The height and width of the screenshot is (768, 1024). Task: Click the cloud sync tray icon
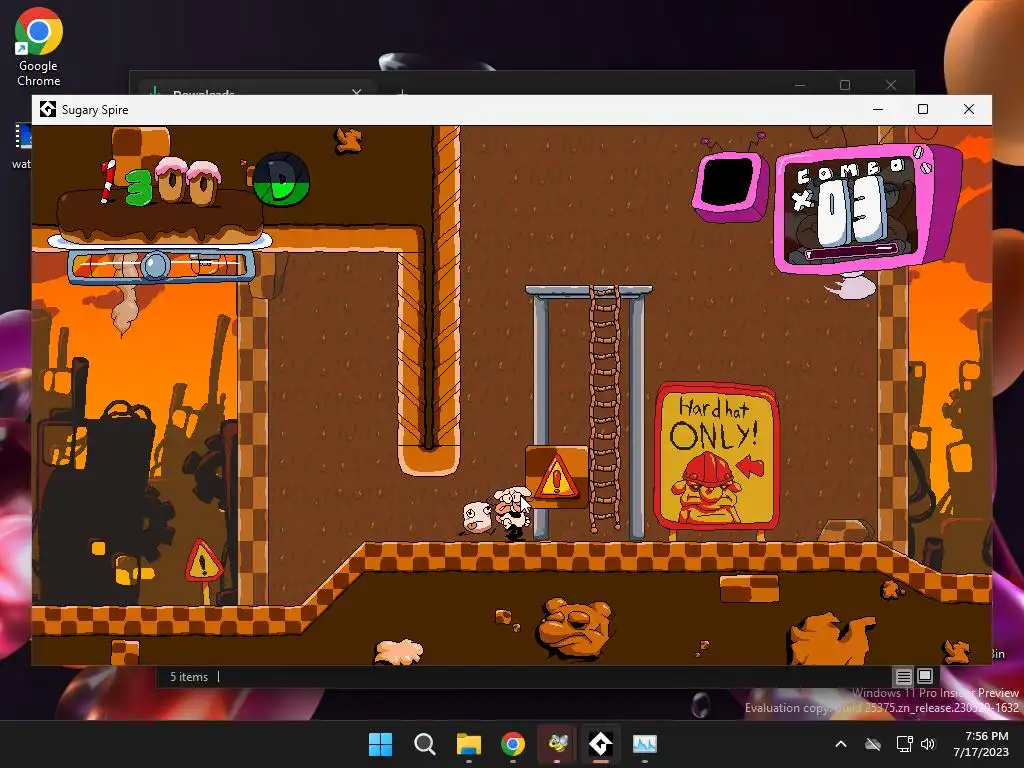873,744
